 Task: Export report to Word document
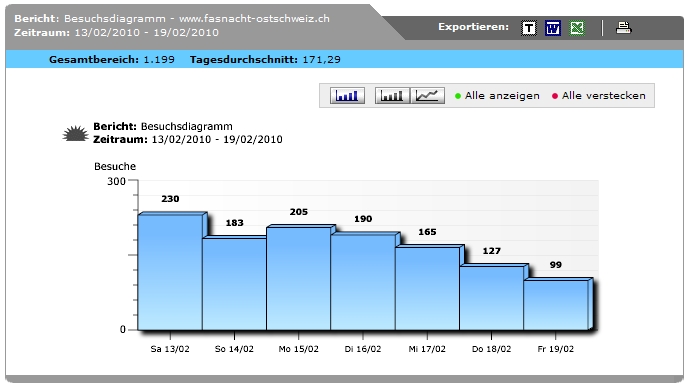[x=553, y=29]
